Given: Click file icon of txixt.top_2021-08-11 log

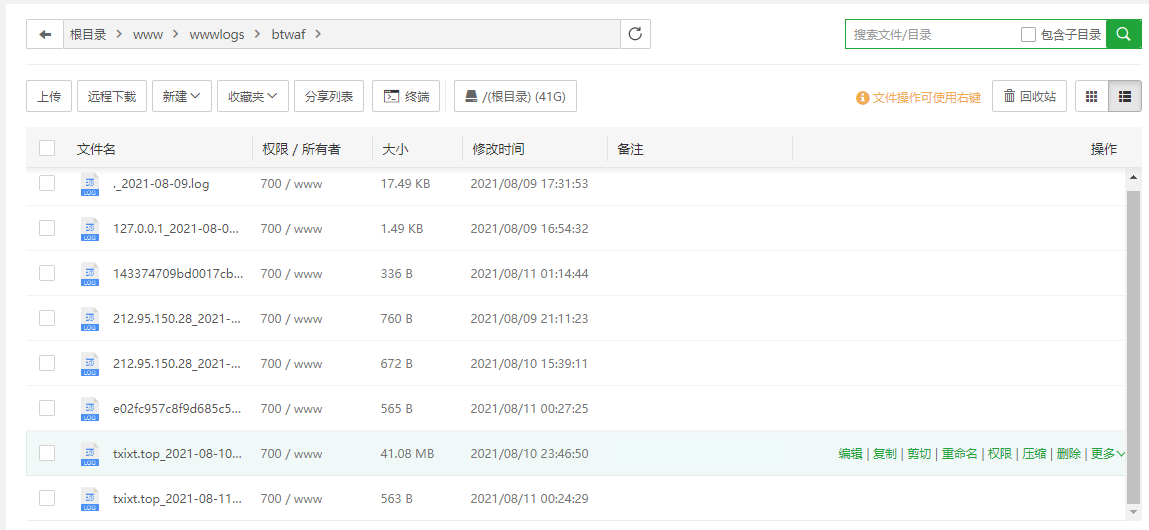Looking at the screenshot, I should [90, 498].
